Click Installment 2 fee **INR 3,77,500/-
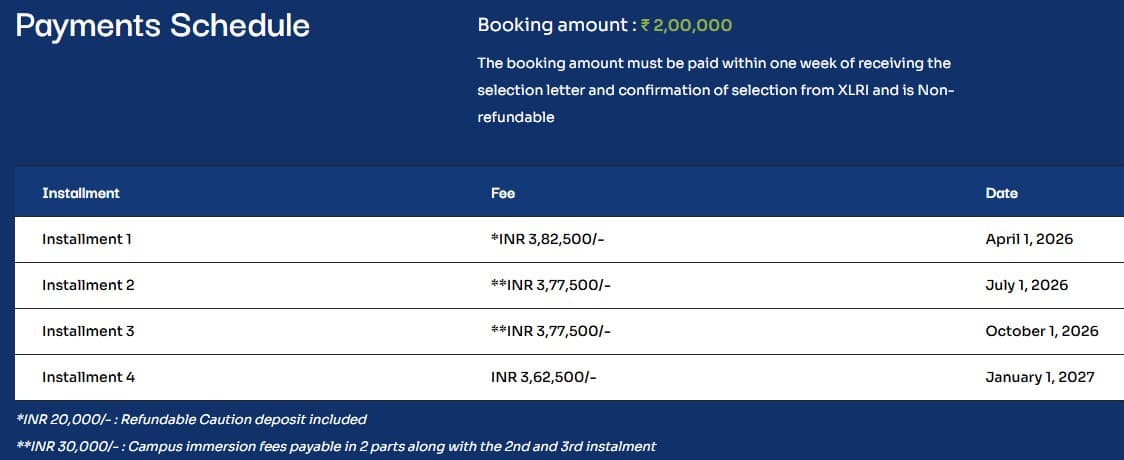This screenshot has width=1124, height=460. coord(551,285)
